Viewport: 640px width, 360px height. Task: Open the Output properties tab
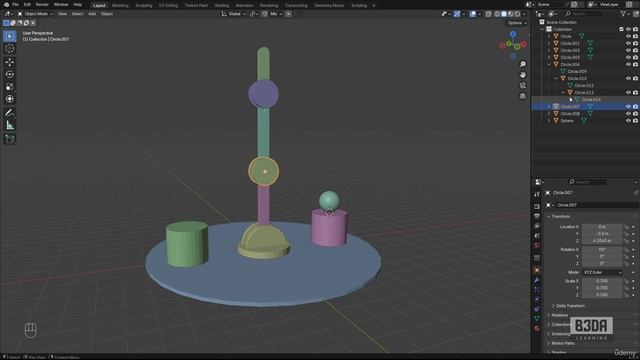tap(537, 216)
